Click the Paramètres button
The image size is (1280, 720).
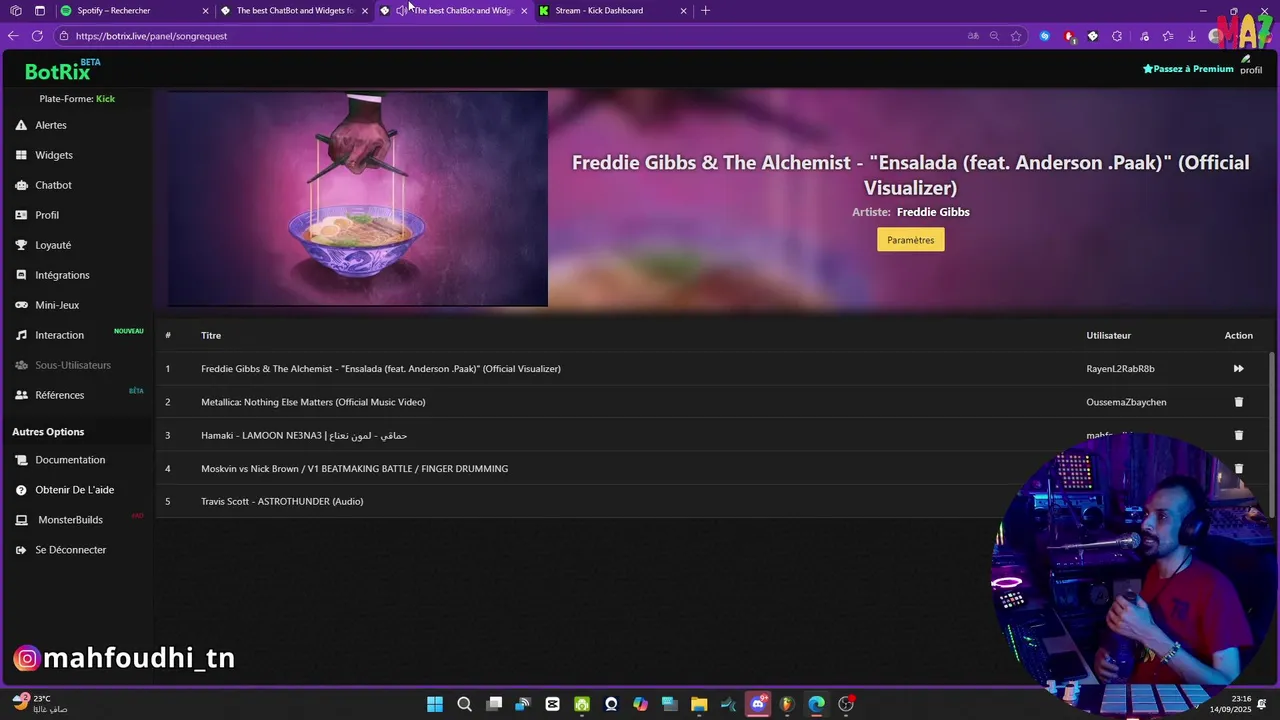tap(910, 240)
